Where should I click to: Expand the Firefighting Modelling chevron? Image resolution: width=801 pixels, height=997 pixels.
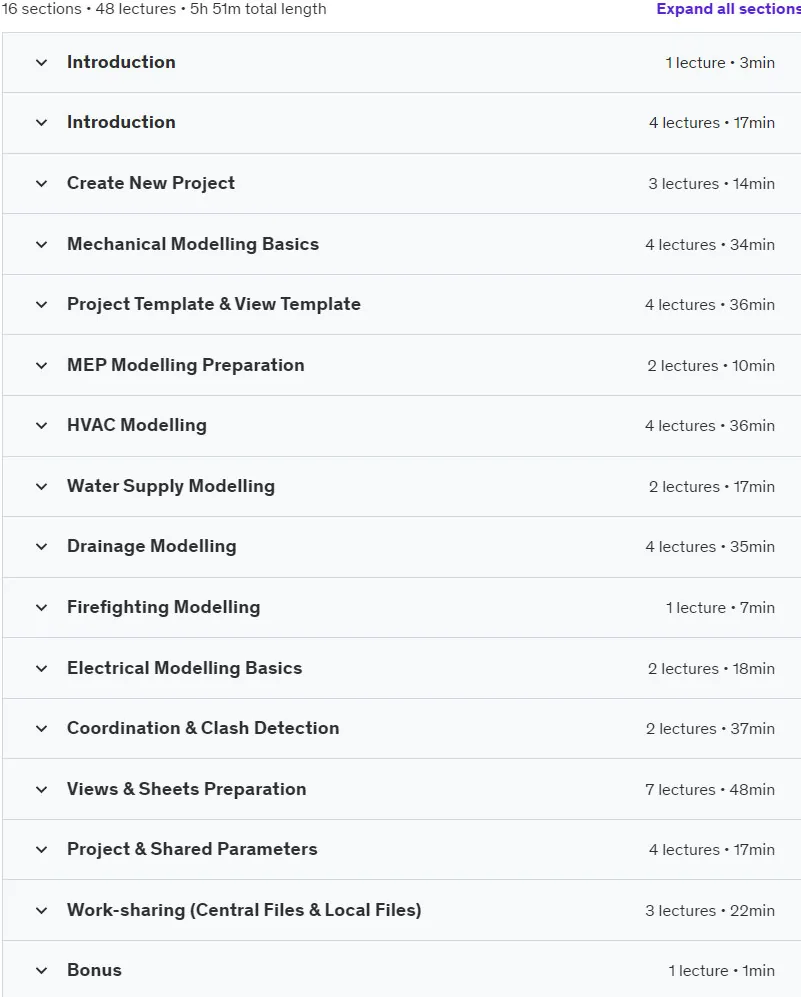[x=41, y=608]
